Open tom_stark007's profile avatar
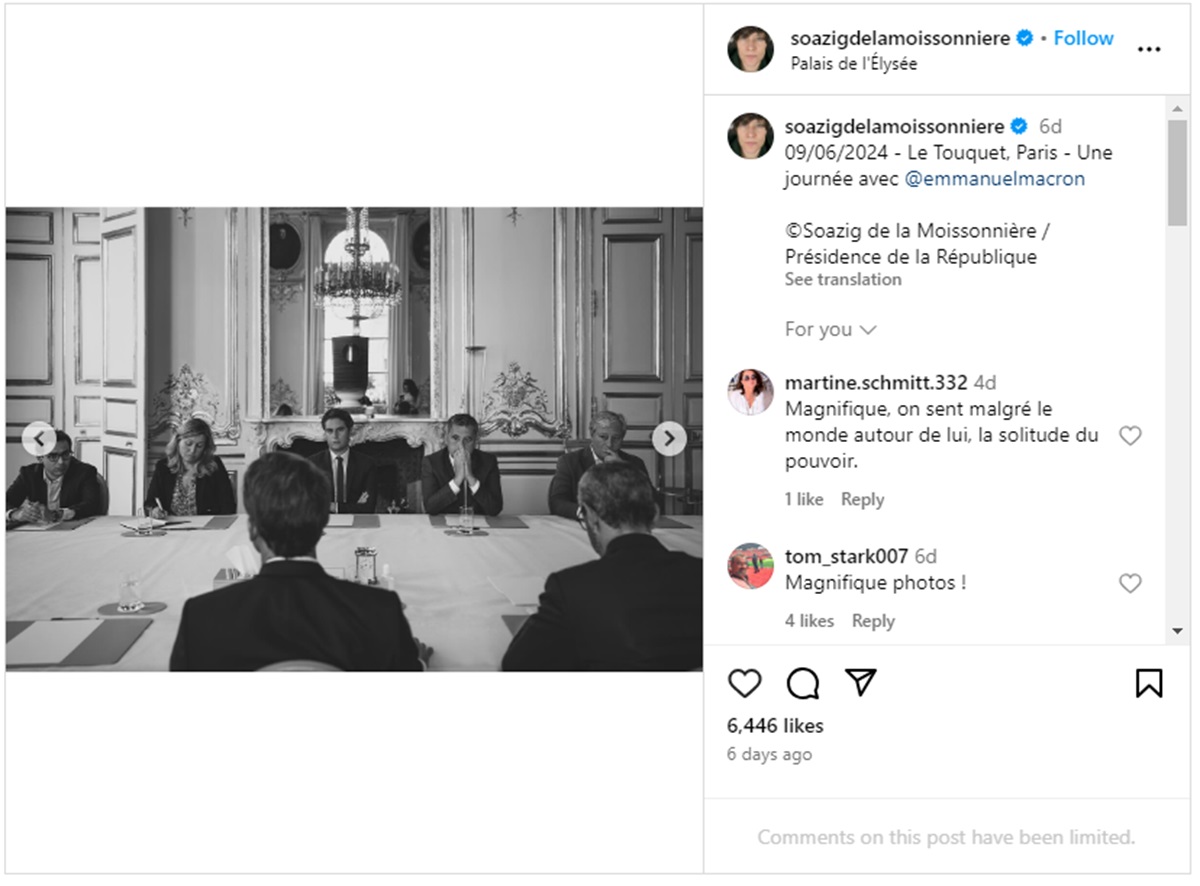Viewport: 1200px width, 886px height. (x=750, y=566)
